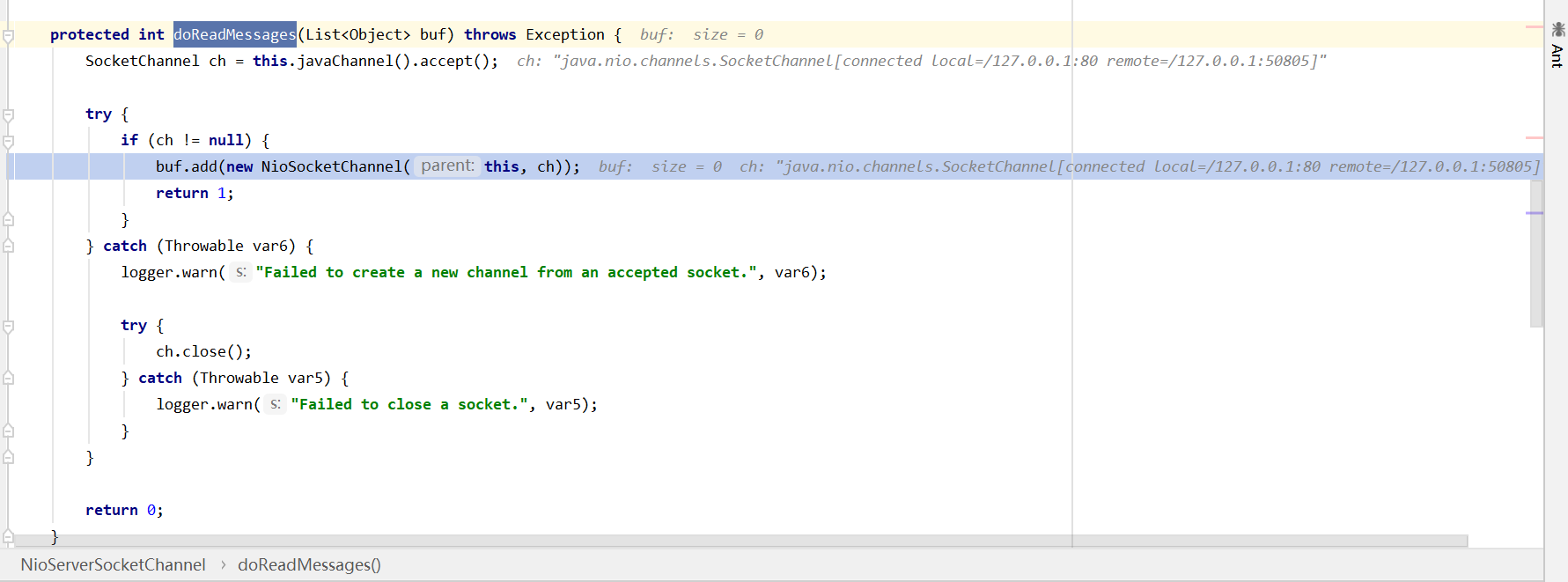Image resolution: width=1568 pixels, height=582 pixels.
Task: Click the 'return 0;' statement
Action: pyautogui.click(x=124, y=510)
